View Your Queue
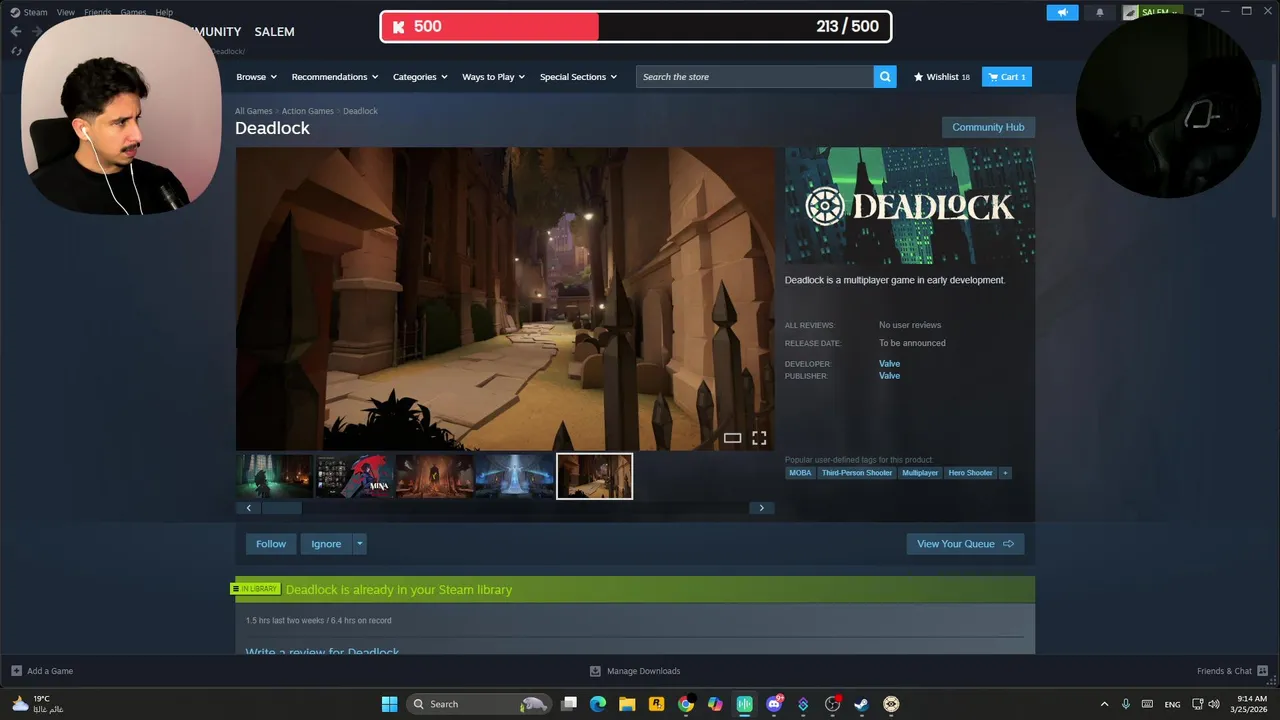This screenshot has height=720, width=1280. (965, 544)
